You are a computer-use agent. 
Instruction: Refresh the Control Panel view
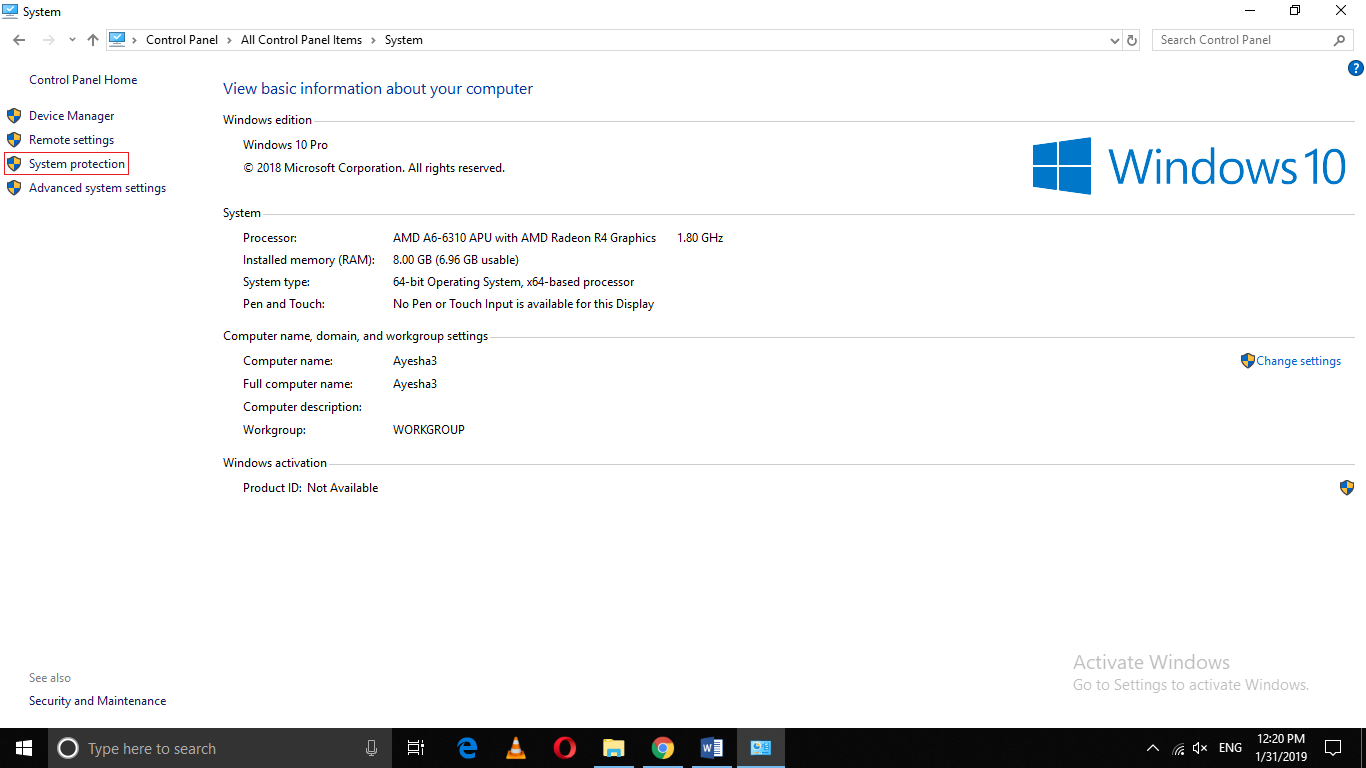1131,39
